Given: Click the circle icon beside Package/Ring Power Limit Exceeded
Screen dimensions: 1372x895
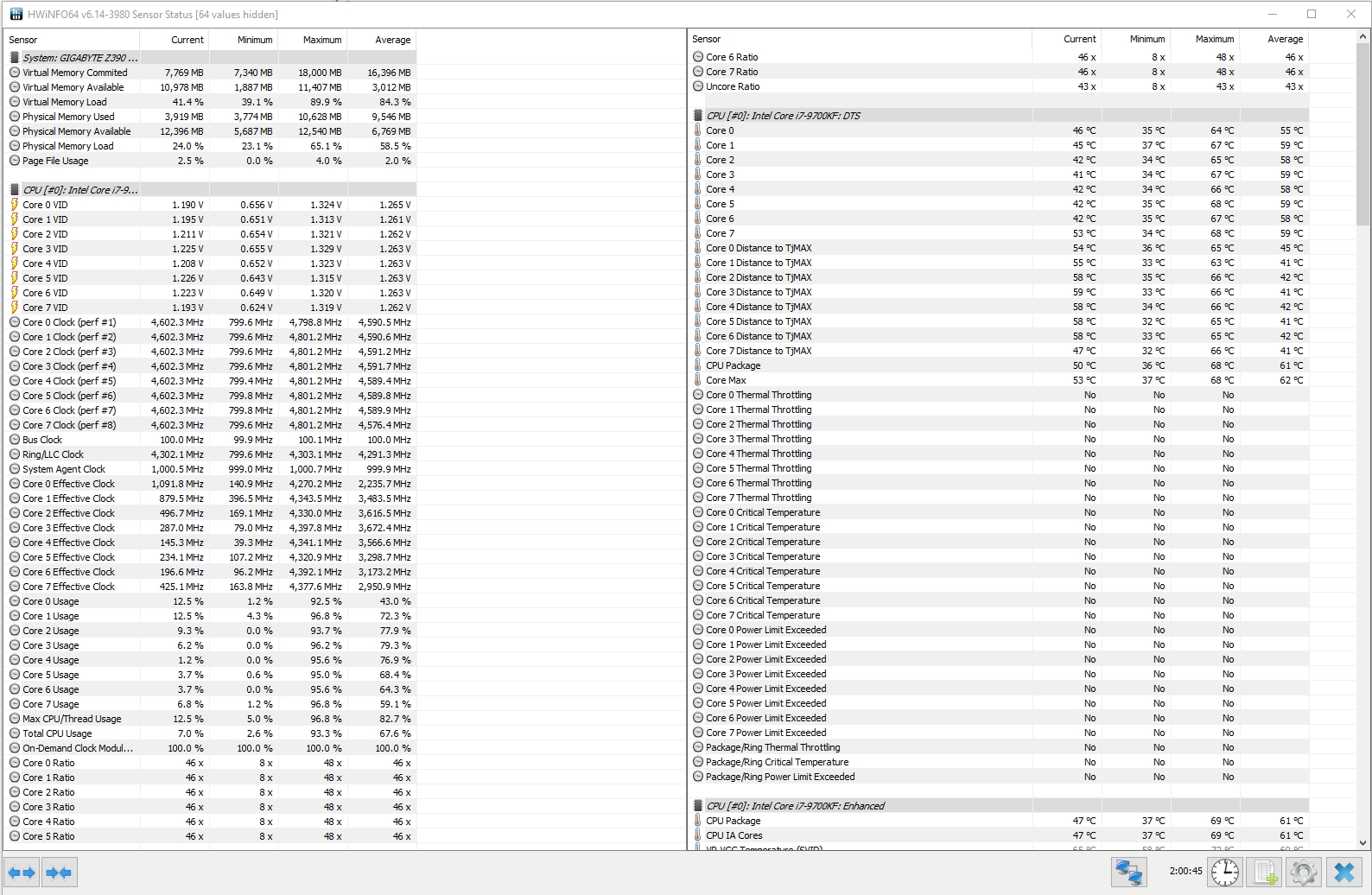Looking at the screenshot, I should click(x=698, y=777).
